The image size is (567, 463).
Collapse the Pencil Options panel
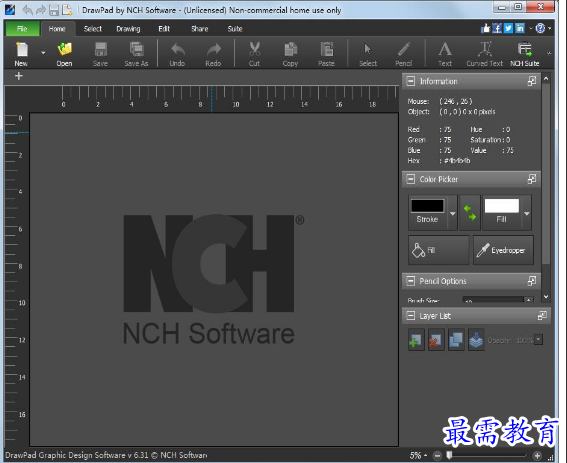(x=411, y=281)
